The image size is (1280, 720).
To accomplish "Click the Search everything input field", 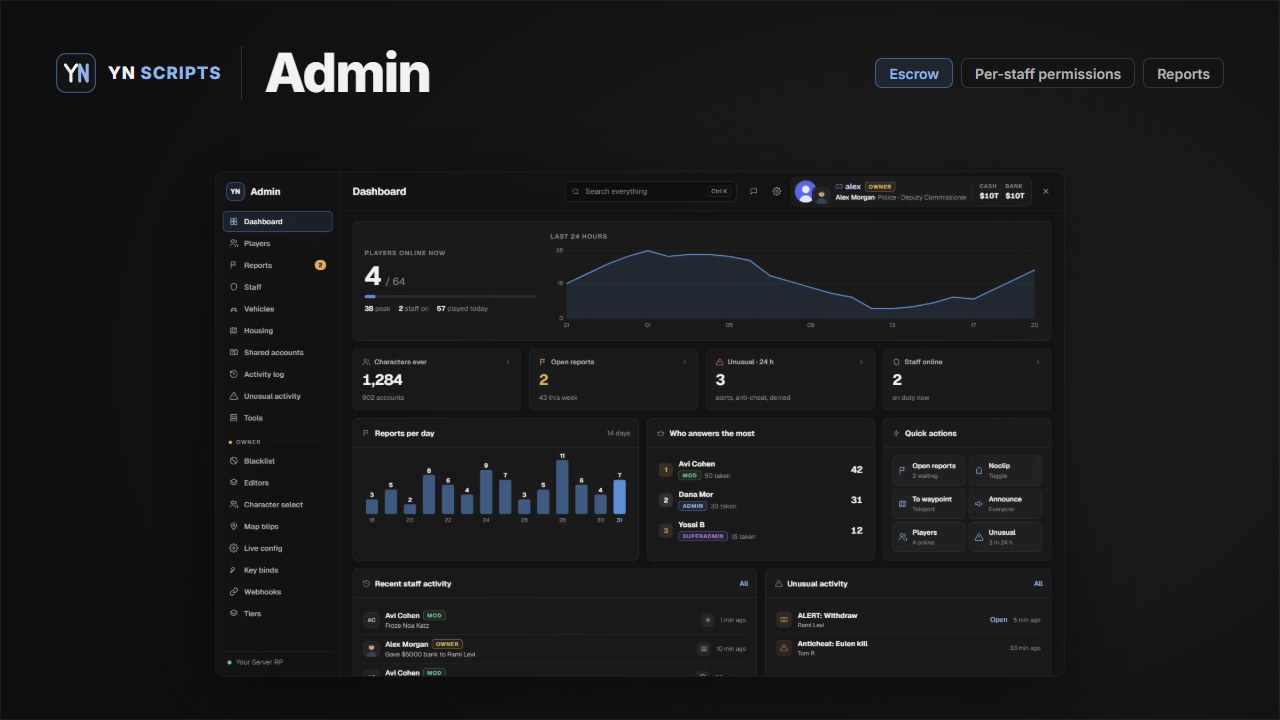I will [650, 191].
